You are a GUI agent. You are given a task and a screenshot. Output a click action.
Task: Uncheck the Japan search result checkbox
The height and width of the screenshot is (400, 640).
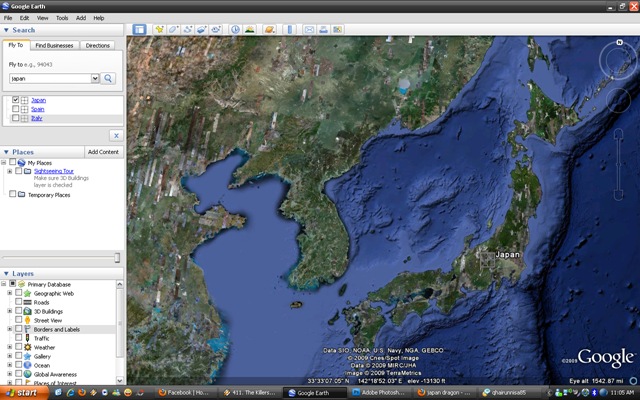[x=16, y=100]
